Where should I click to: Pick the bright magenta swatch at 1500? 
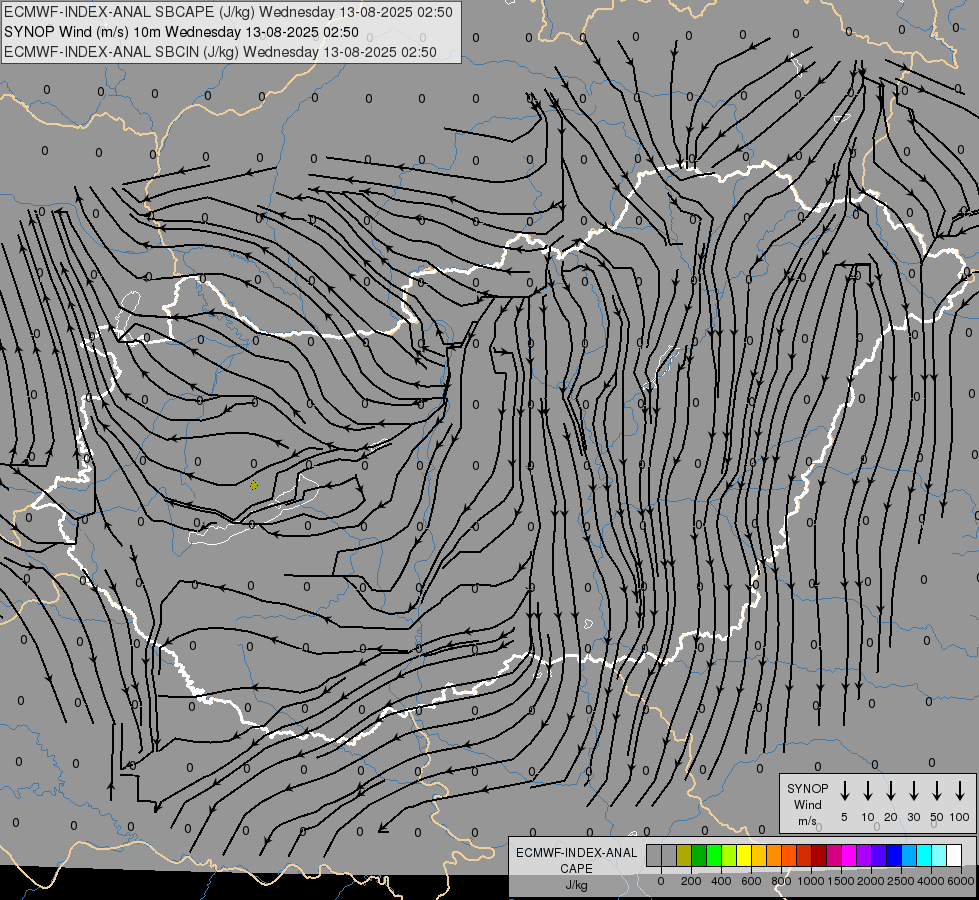tap(849, 855)
